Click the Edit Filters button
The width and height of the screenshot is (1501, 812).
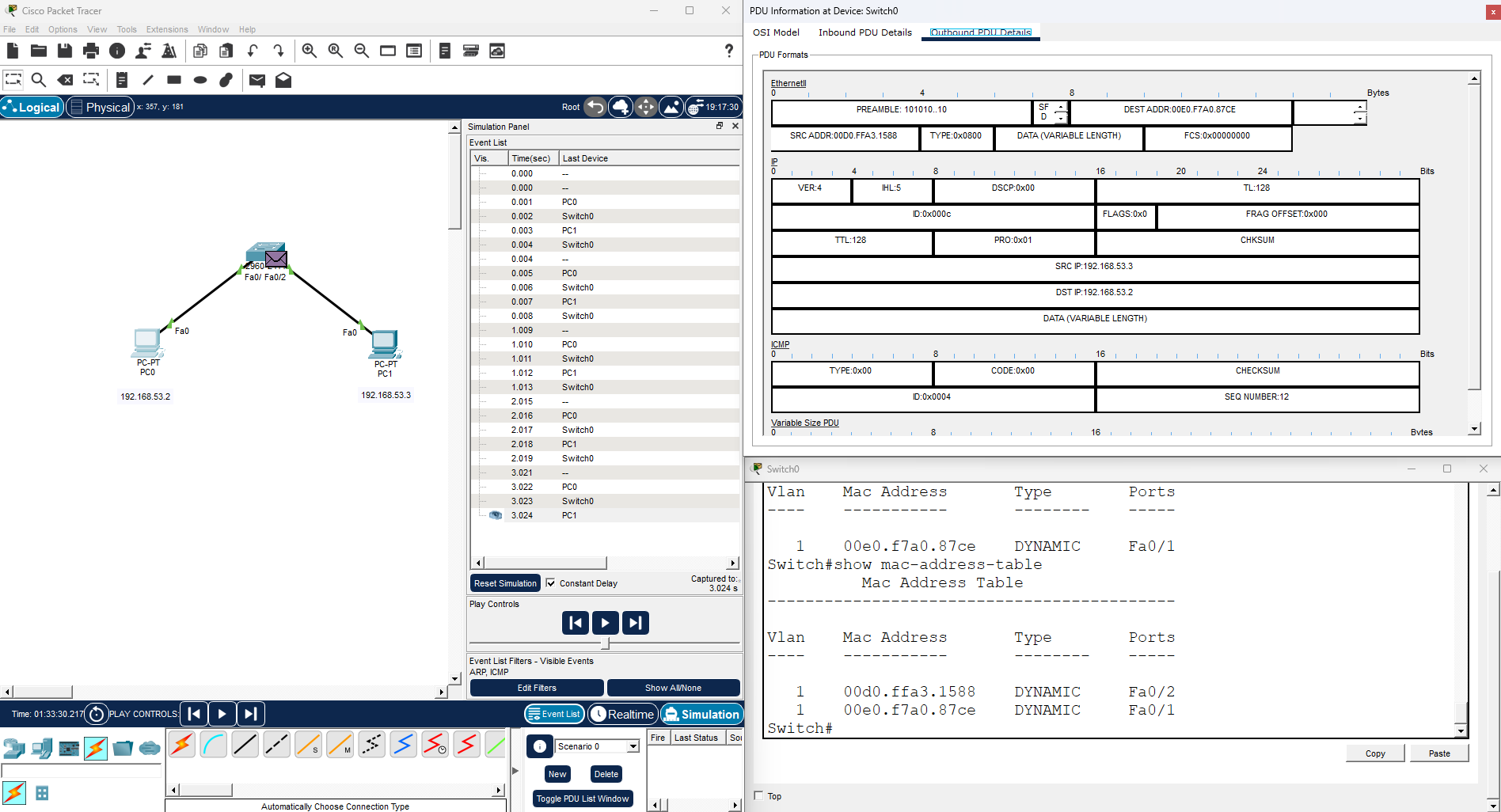point(537,688)
